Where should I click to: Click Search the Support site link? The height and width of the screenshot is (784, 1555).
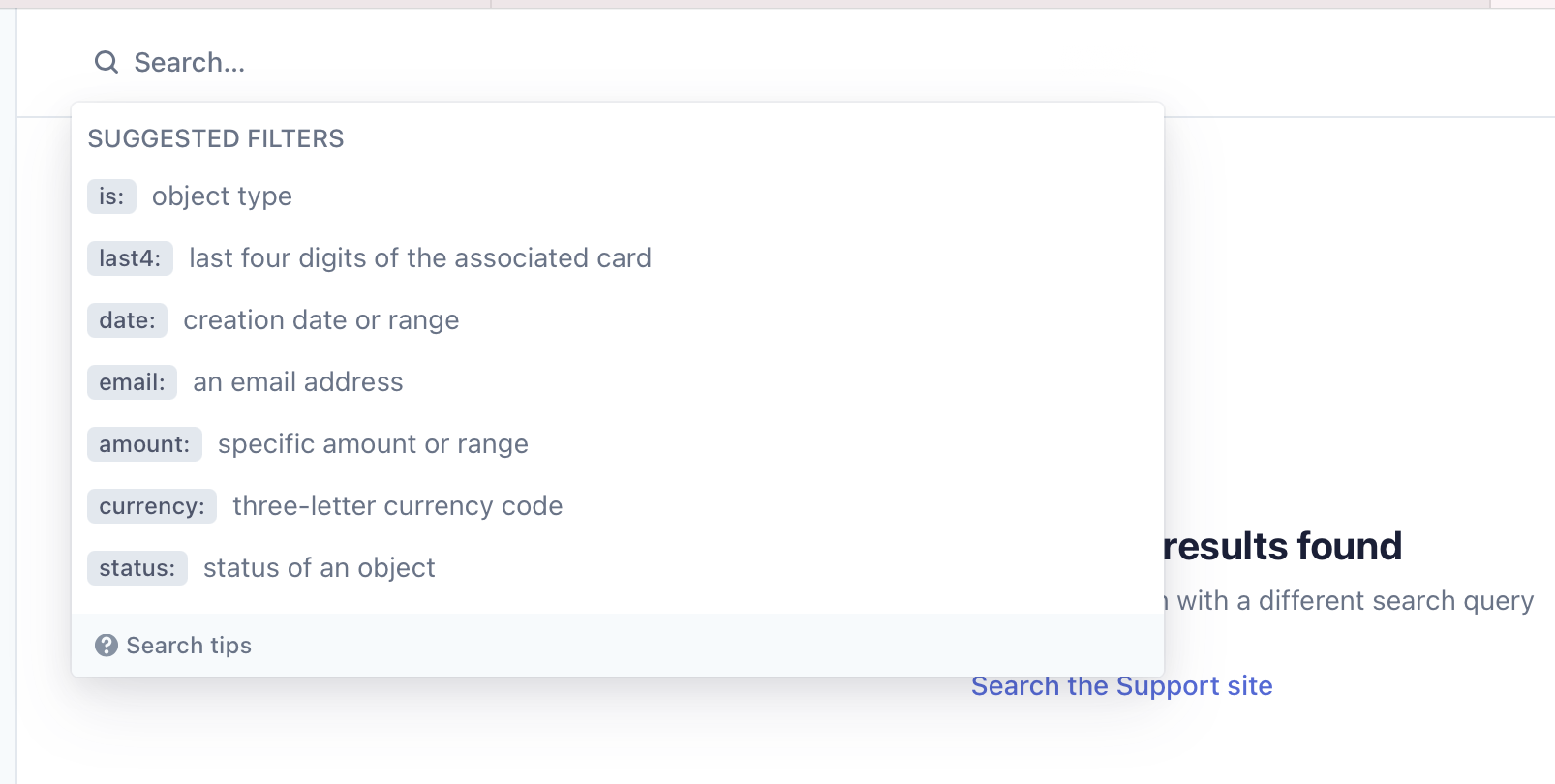tap(1121, 685)
